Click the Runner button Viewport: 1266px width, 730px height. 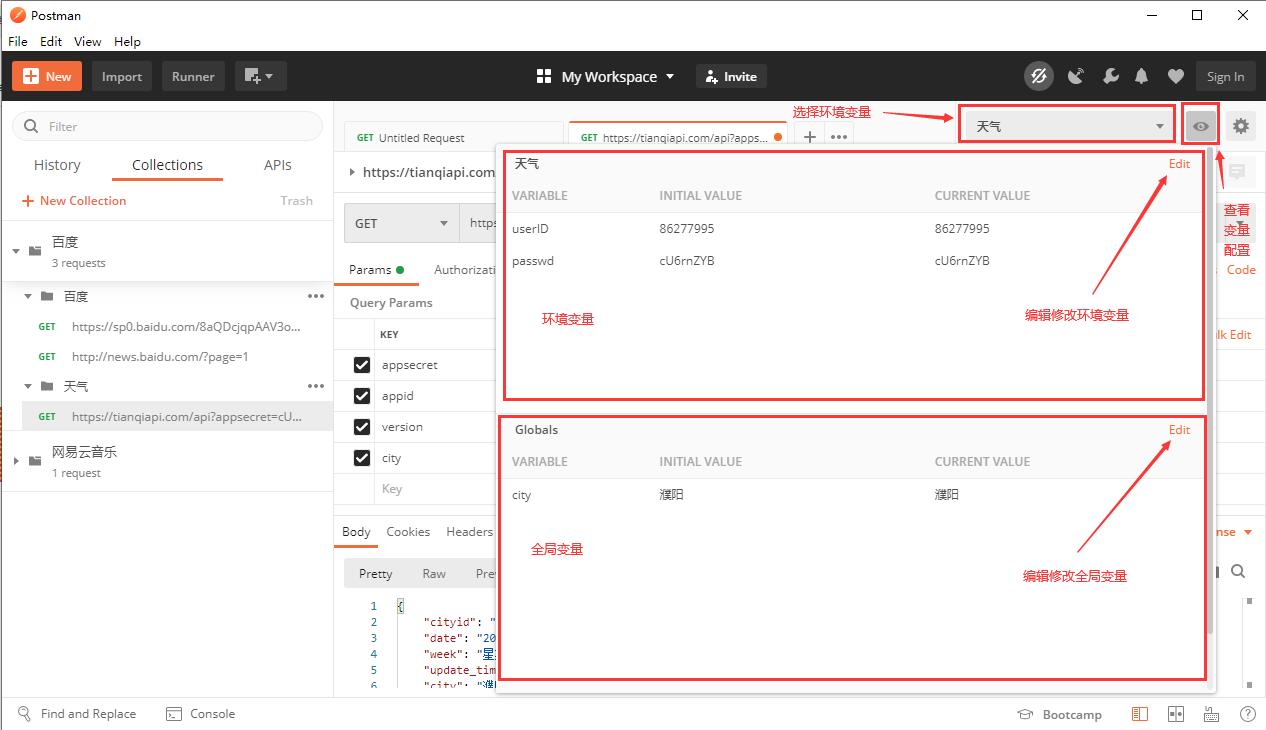pos(193,76)
